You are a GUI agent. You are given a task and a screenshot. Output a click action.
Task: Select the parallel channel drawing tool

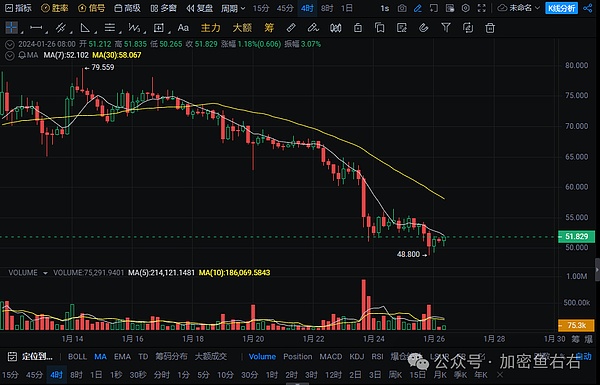(x=60, y=28)
